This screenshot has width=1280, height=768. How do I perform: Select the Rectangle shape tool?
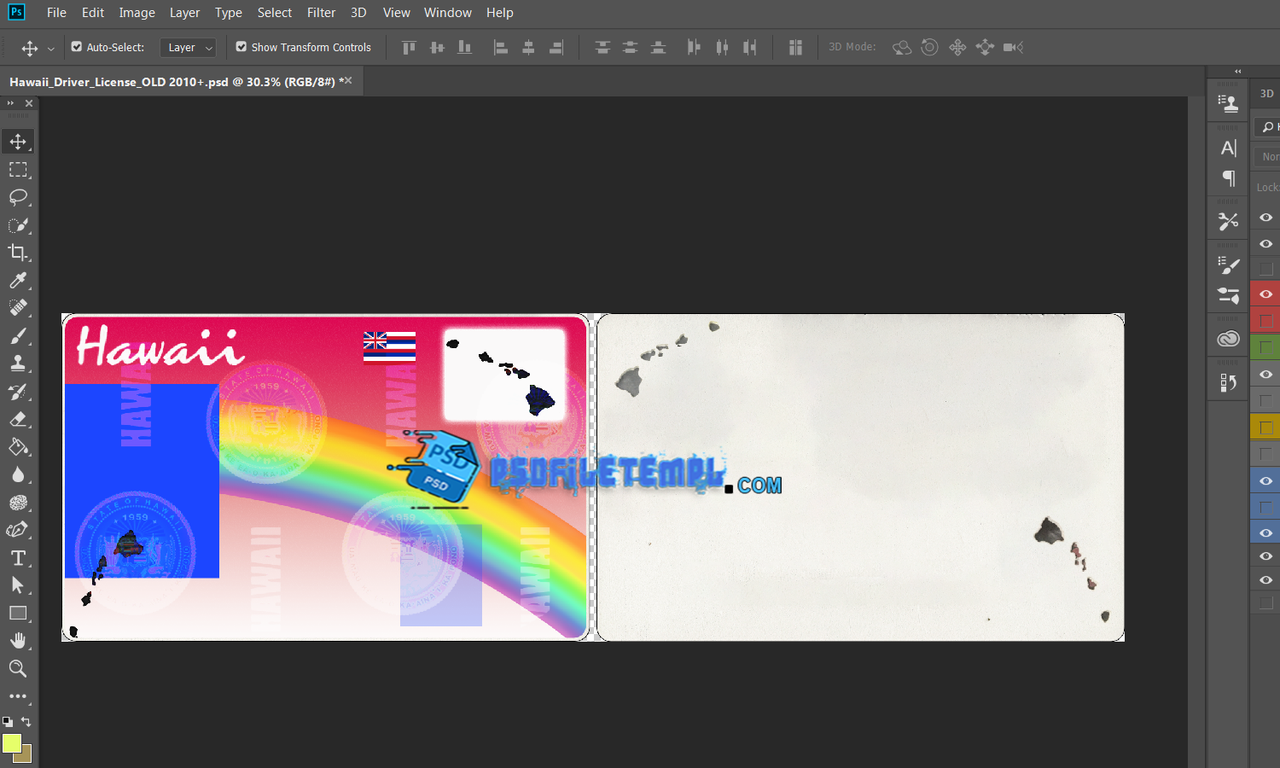(18, 613)
